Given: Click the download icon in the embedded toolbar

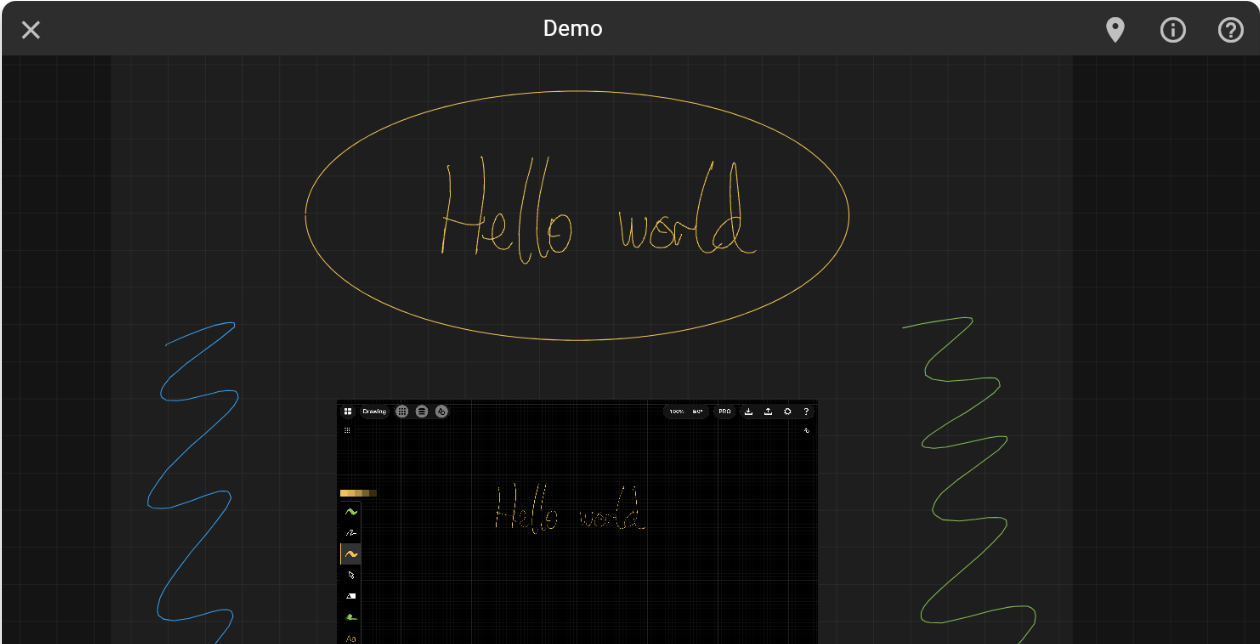Looking at the screenshot, I should pyautogui.click(x=749, y=411).
